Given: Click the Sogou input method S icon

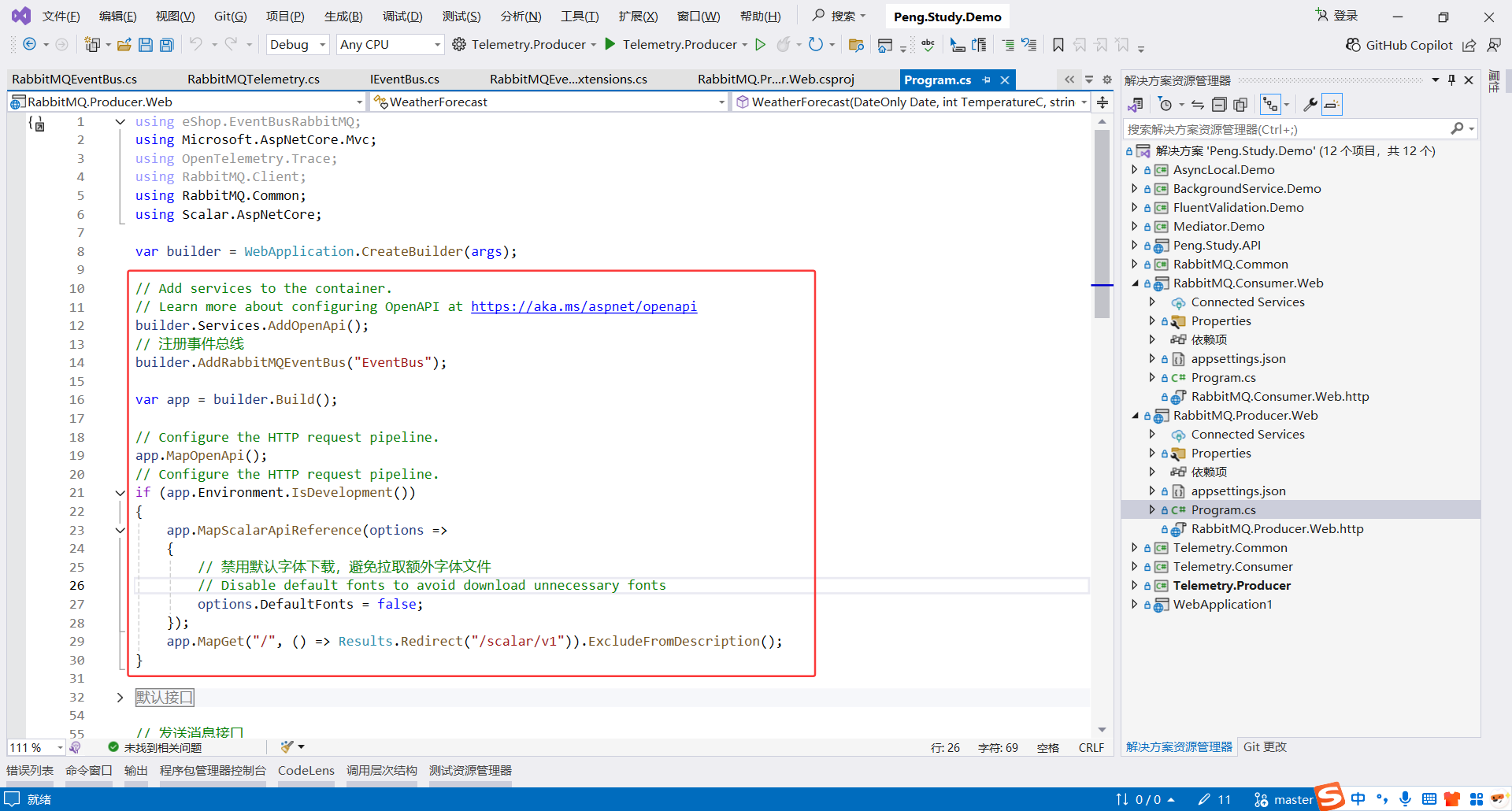Looking at the screenshot, I should 1330,796.
